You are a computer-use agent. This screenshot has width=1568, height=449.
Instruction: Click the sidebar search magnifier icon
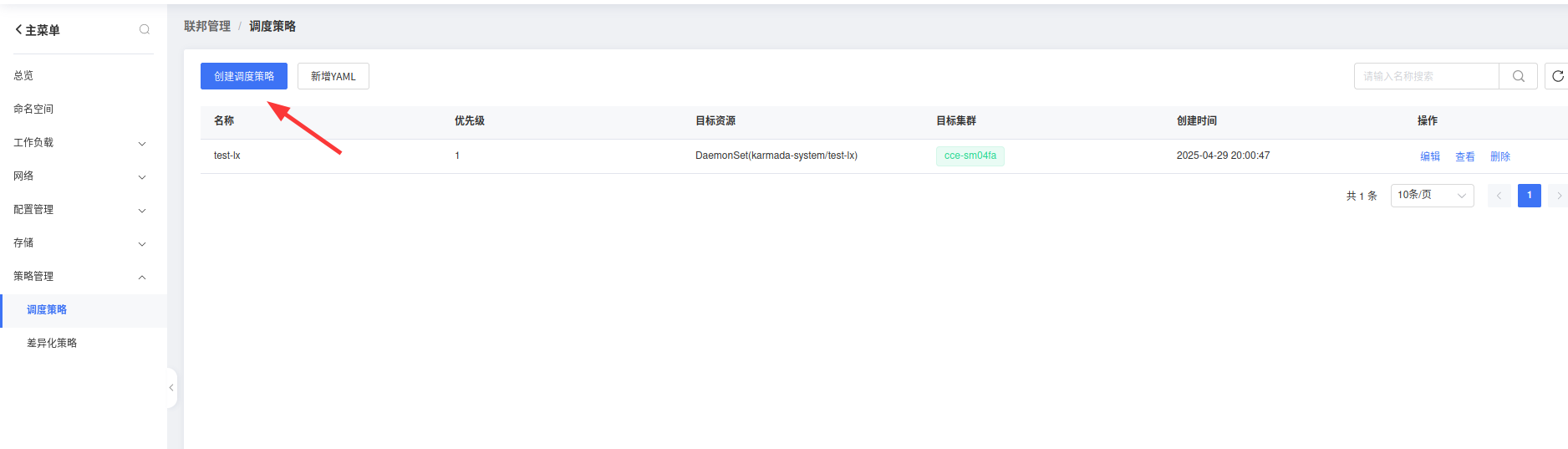click(x=145, y=29)
